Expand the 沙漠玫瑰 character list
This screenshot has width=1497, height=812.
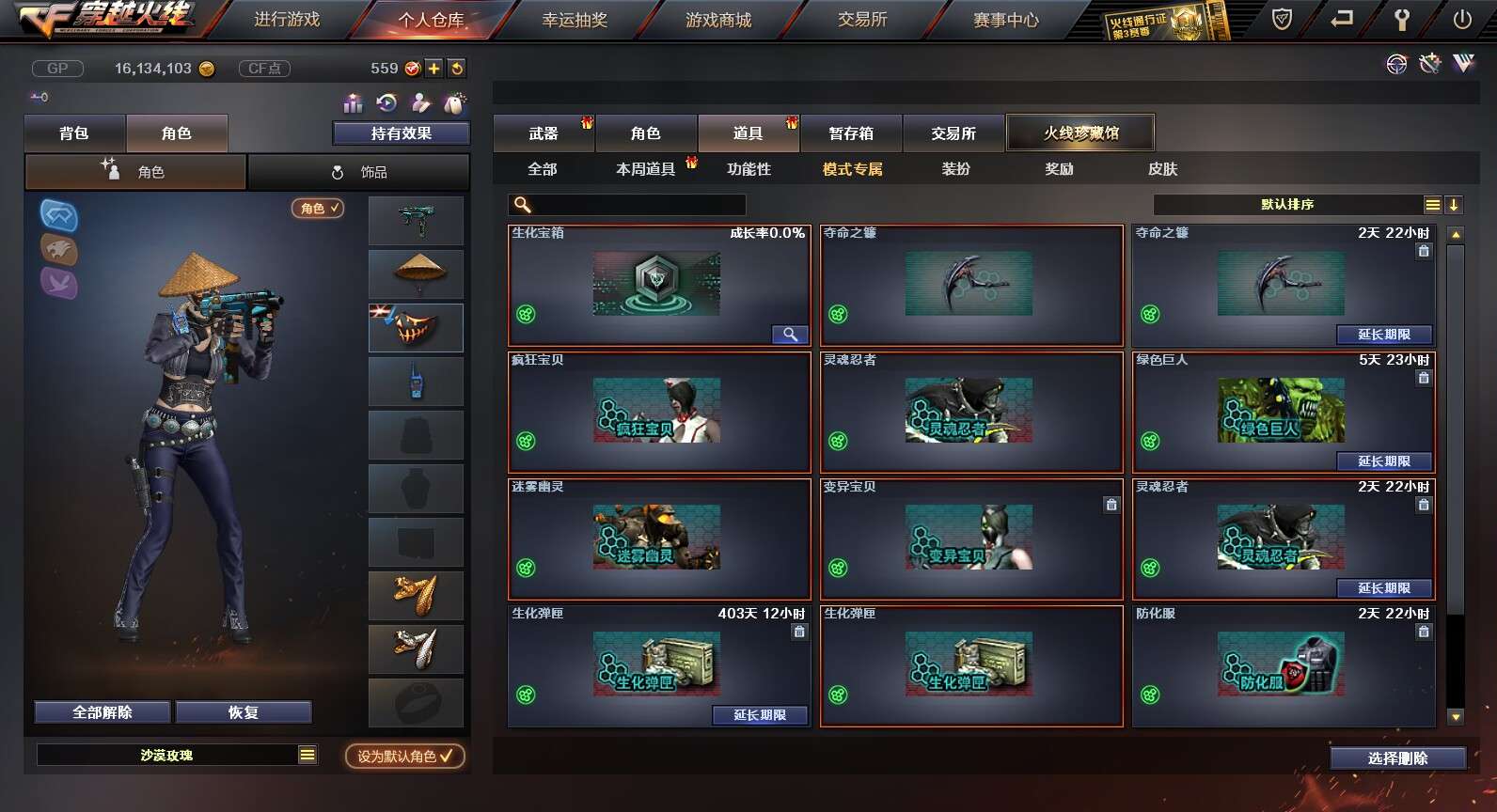click(x=307, y=756)
